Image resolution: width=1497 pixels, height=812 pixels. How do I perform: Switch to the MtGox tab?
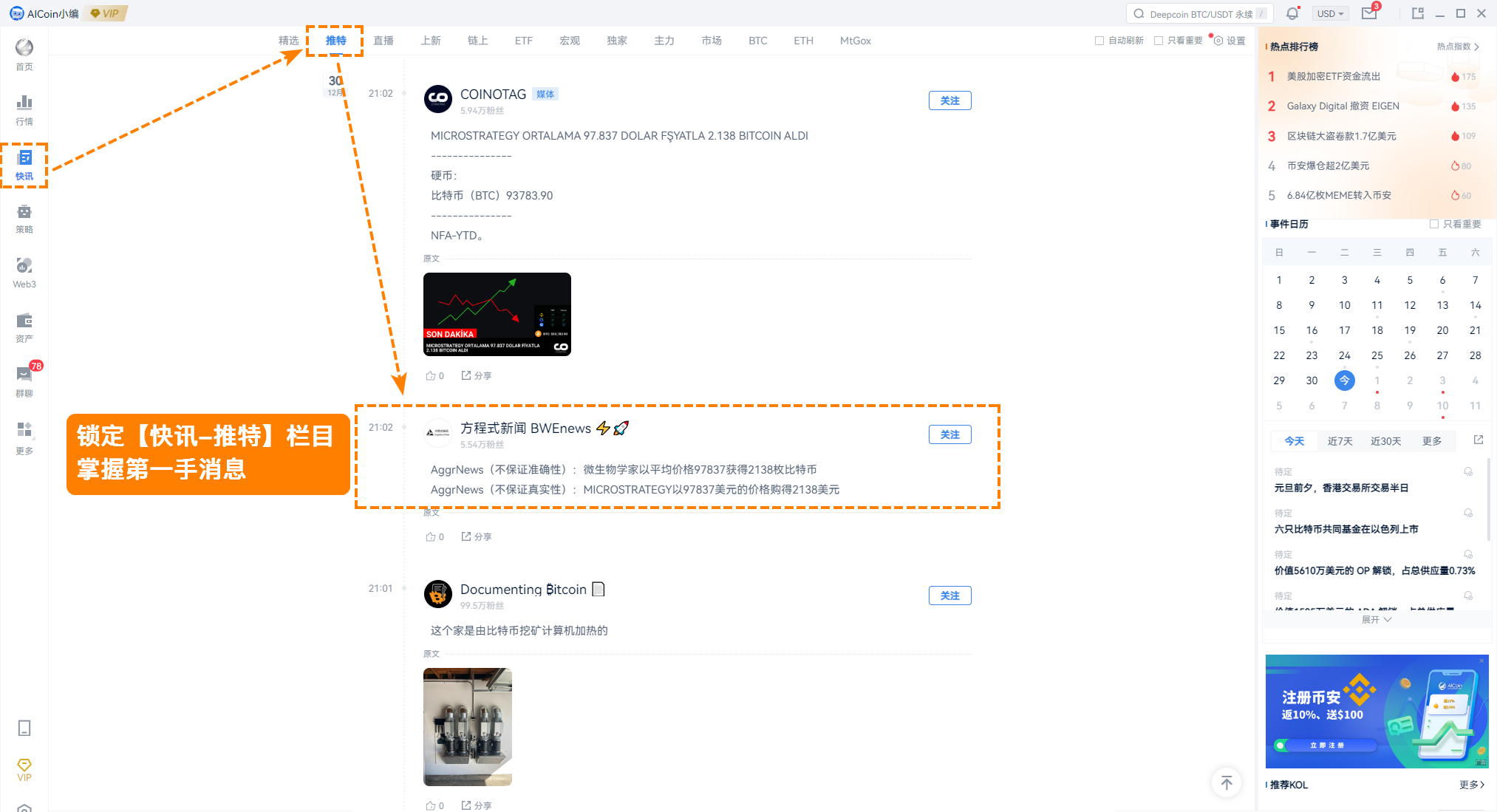tap(856, 41)
